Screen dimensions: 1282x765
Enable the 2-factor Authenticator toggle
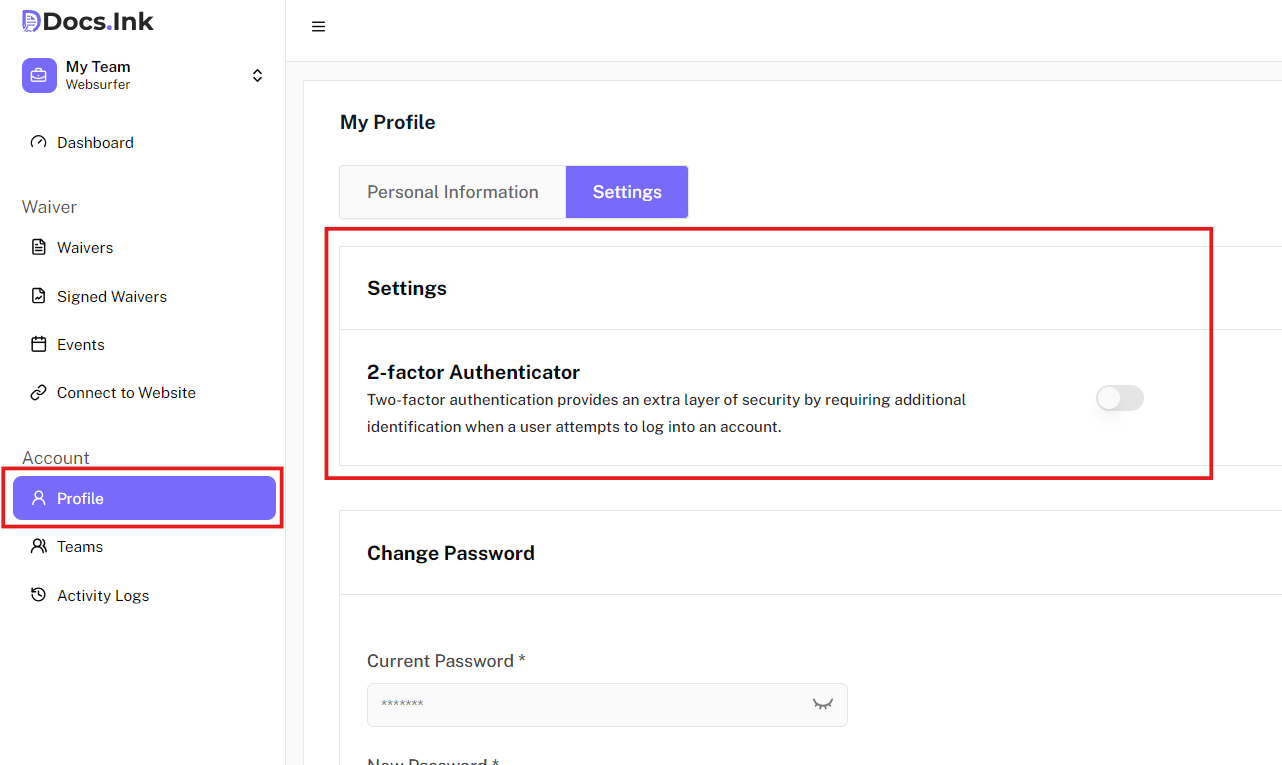point(1119,398)
